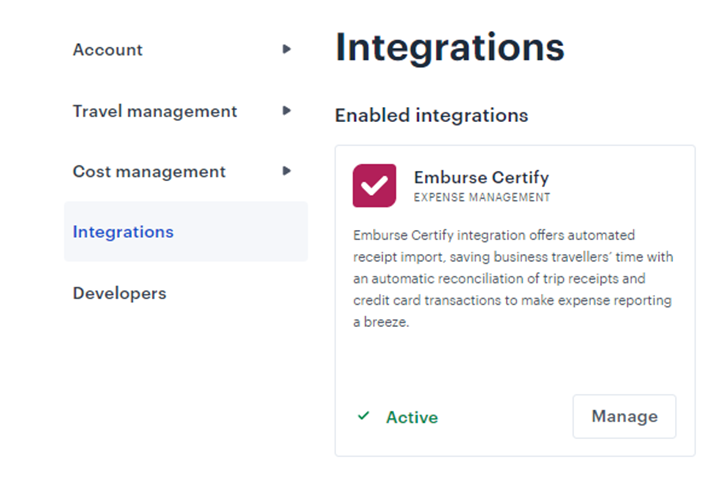Expand the Cost management arrow

pyautogui.click(x=287, y=171)
